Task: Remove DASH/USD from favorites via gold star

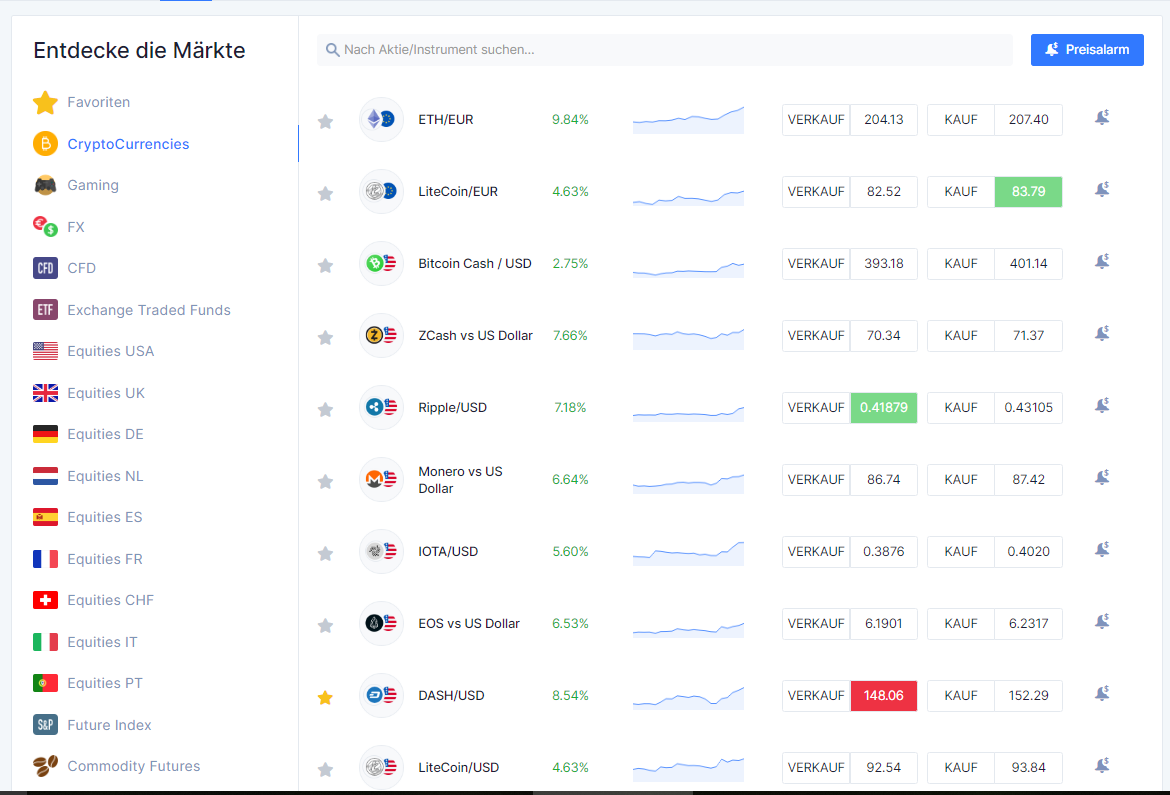Action: [325, 697]
